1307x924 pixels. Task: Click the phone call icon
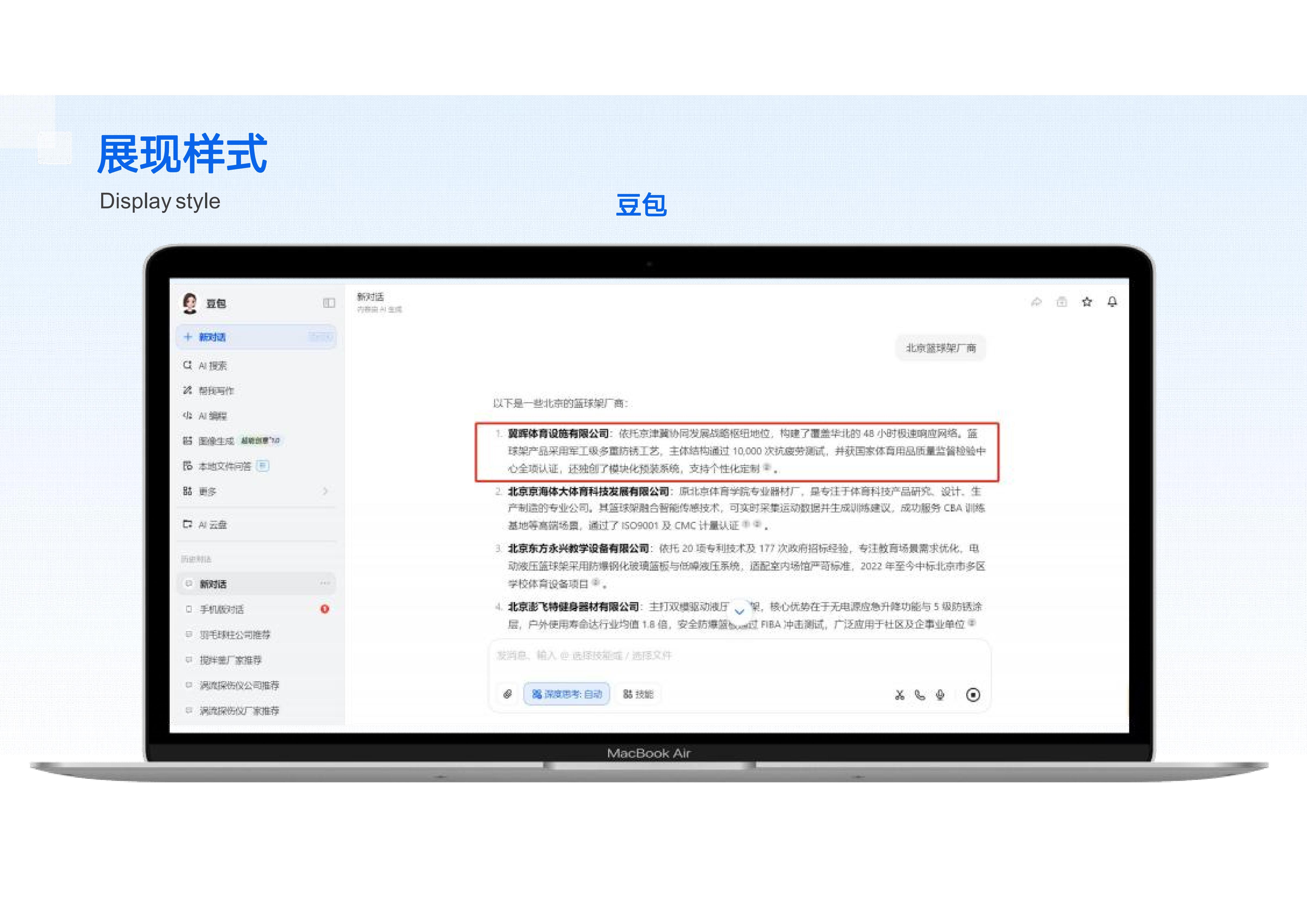tap(920, 694)
